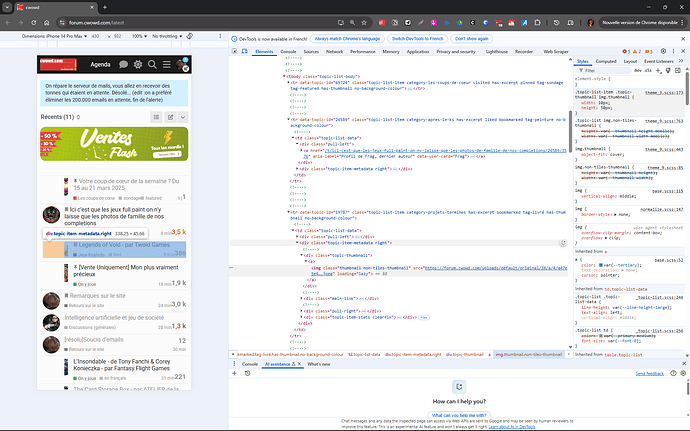
Task: Expand the div topic-item-stats clearfix node
Action: 302,317
